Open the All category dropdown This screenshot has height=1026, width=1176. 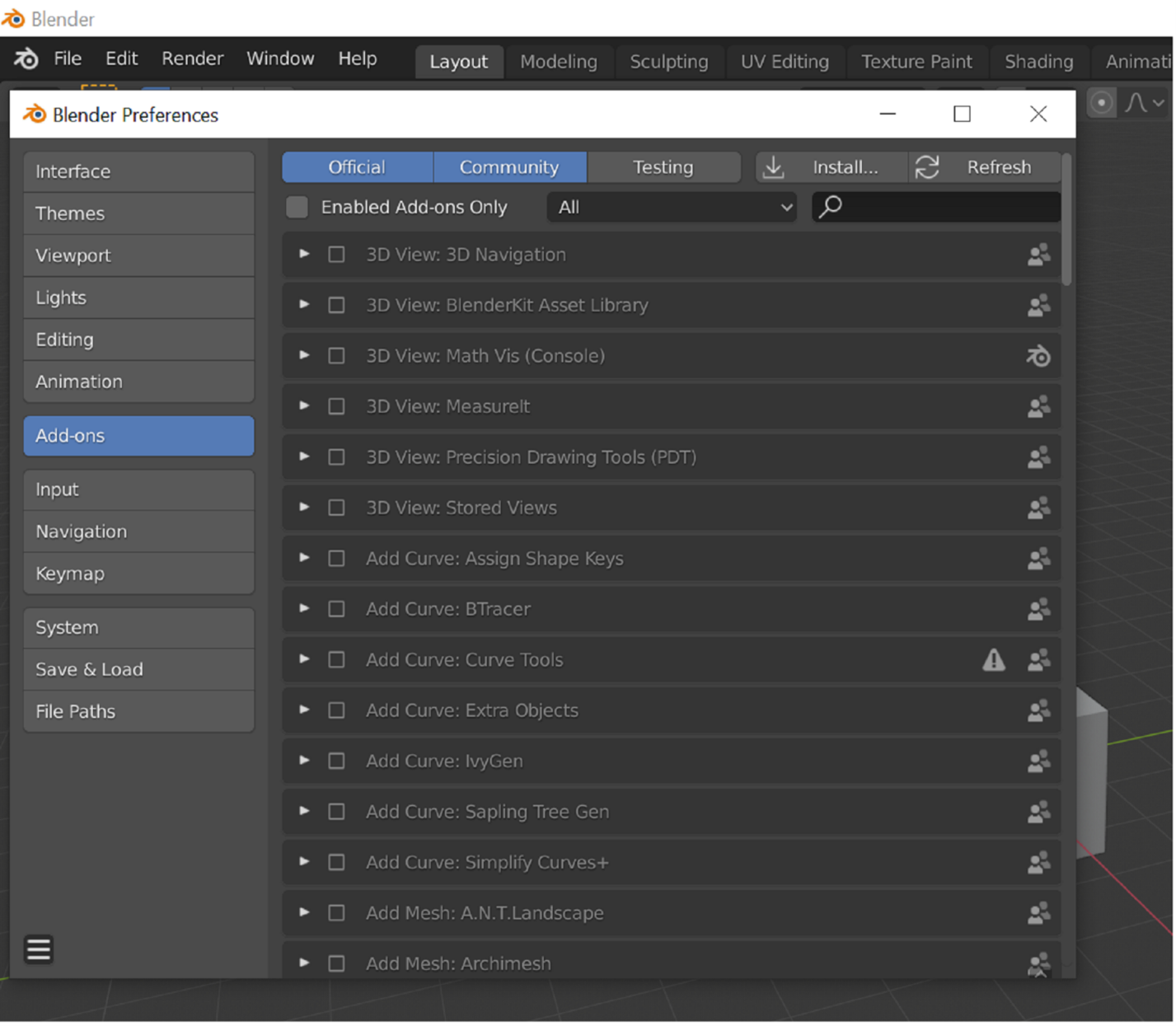coord(672,208)
